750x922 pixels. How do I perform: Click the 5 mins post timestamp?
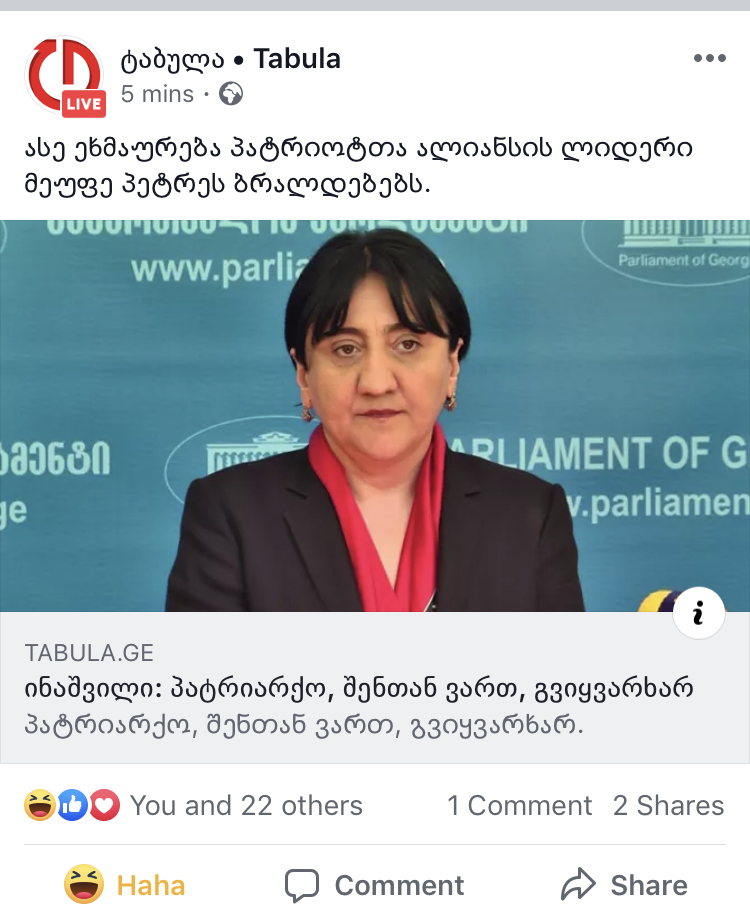pos(157,94)
